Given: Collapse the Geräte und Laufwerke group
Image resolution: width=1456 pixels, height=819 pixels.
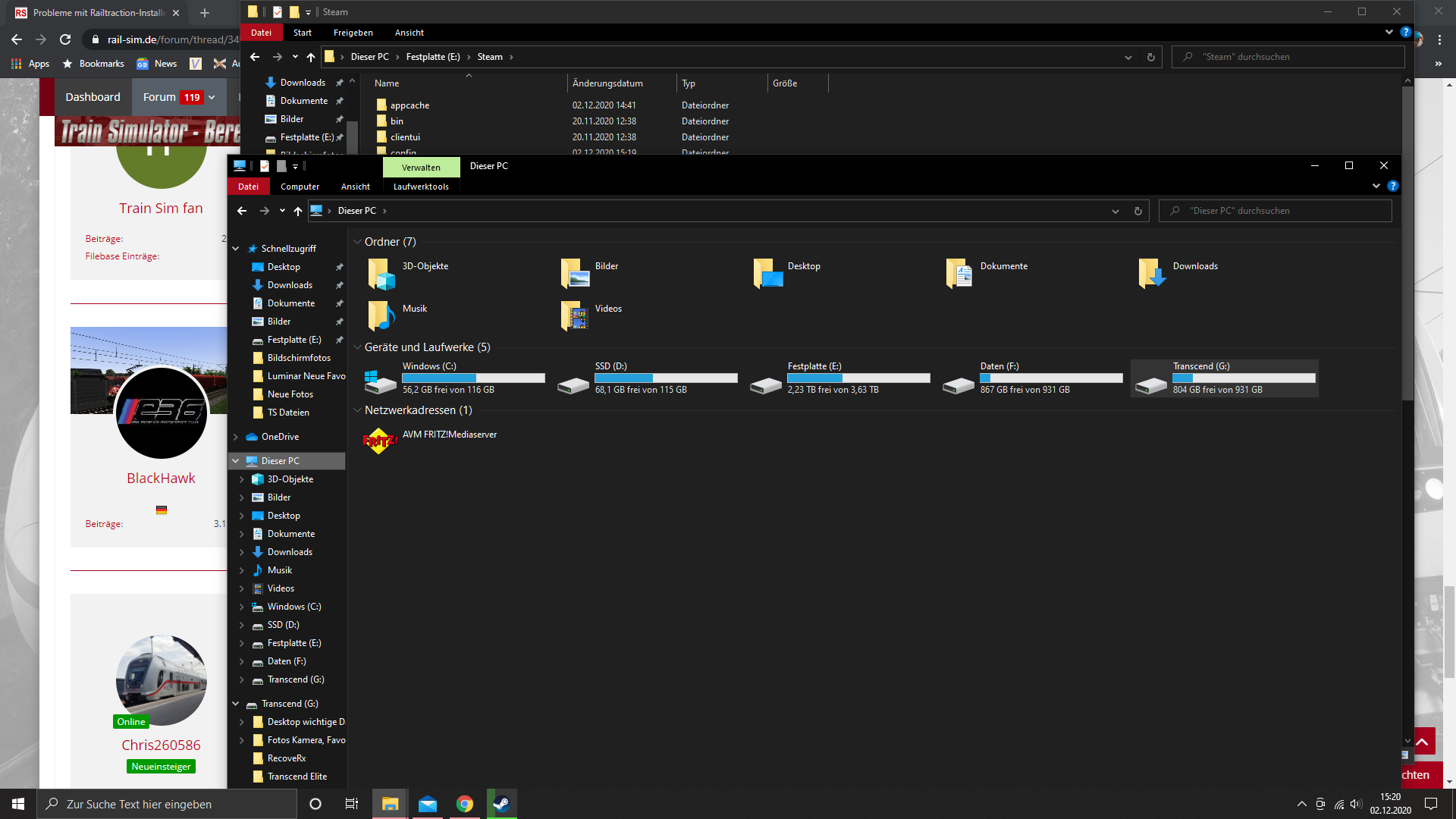Looking at the screenshot, I should (x=357, y=347).
